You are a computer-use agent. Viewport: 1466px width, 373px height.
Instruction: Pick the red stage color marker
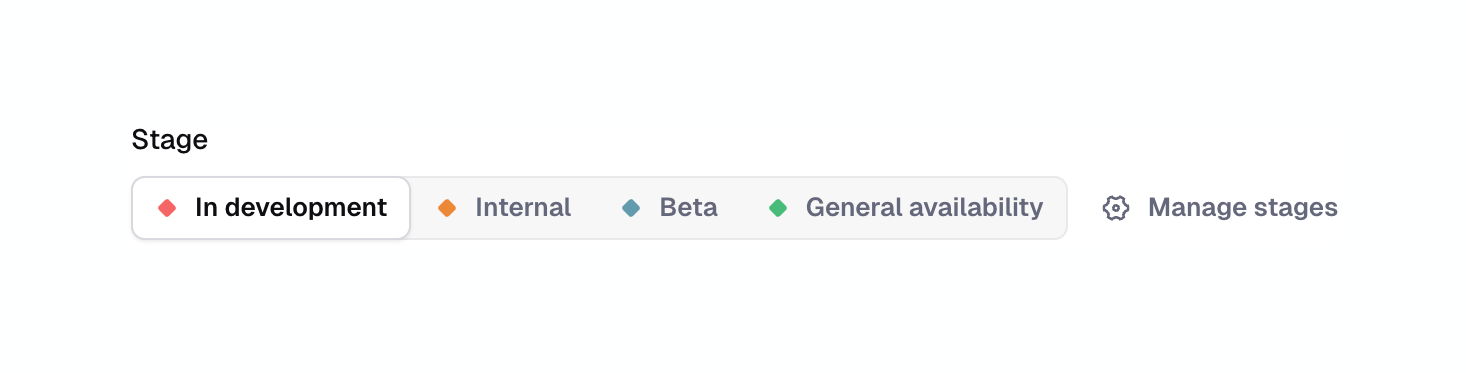coord(167,208)
